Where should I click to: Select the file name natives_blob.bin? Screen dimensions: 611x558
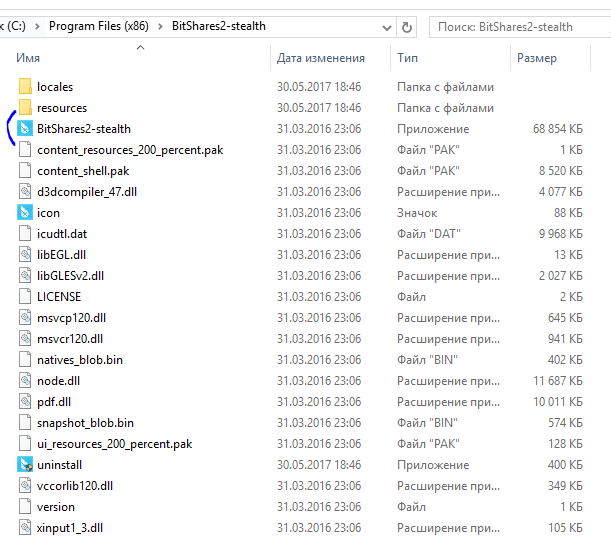point(80,360)
